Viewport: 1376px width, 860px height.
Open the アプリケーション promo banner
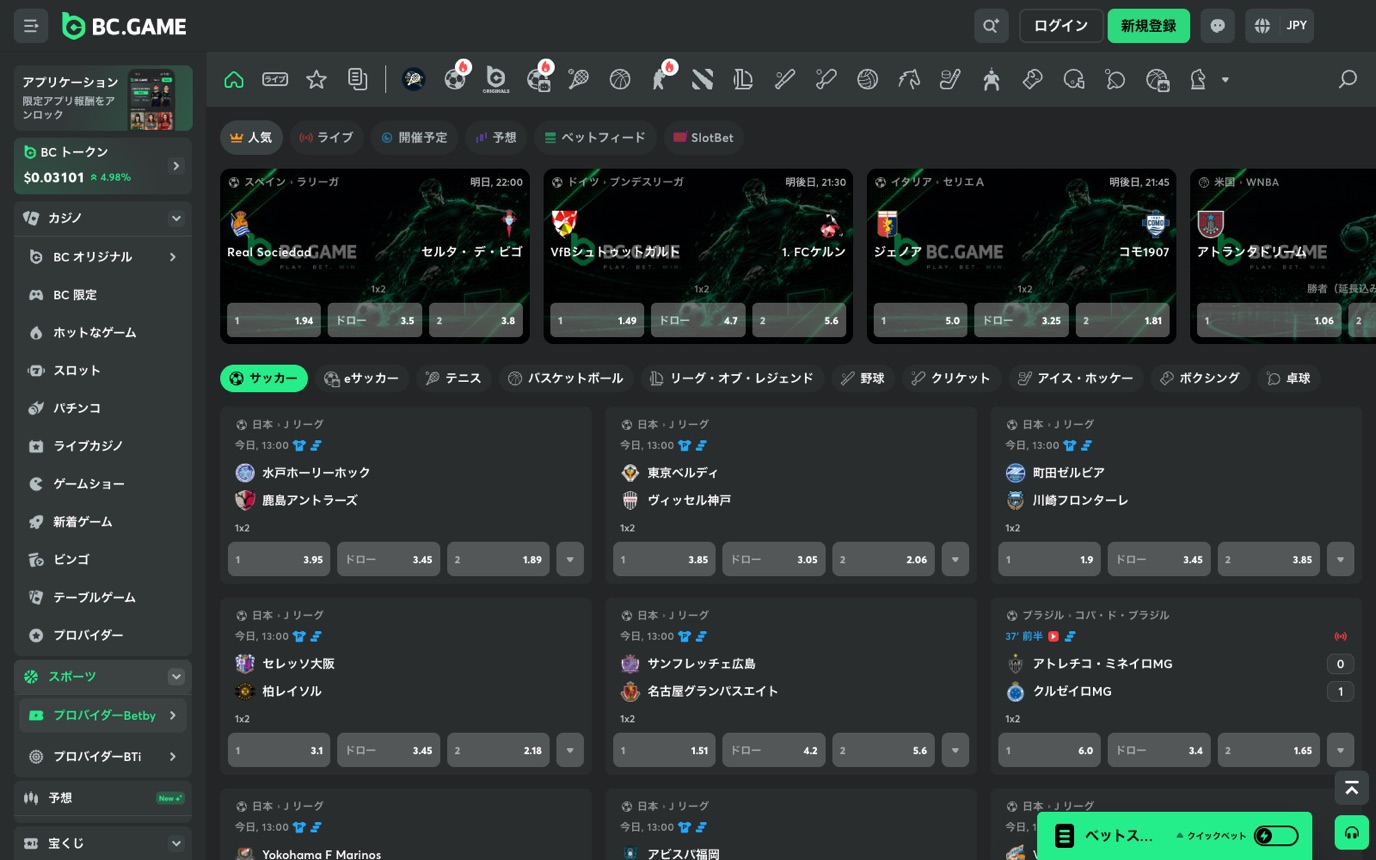(103, 98)
